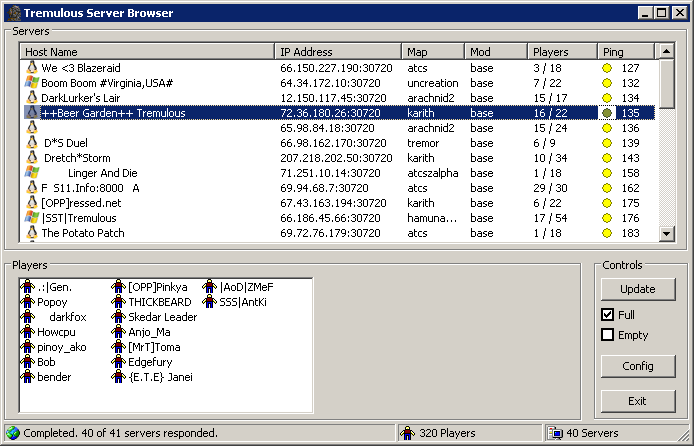Screen dimensions: 694x446
Task: Click the globe icon in the status bar
Action: 13,433
